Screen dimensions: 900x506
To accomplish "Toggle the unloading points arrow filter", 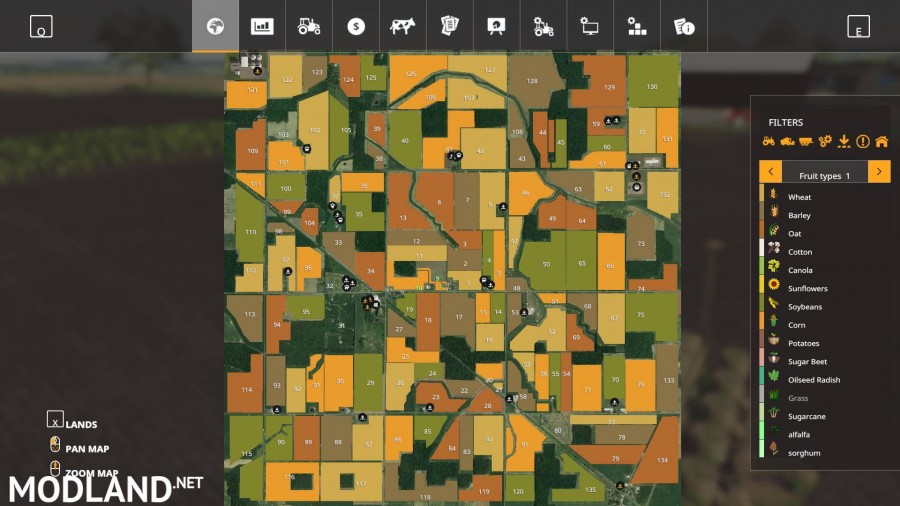I will coord(844,141).
